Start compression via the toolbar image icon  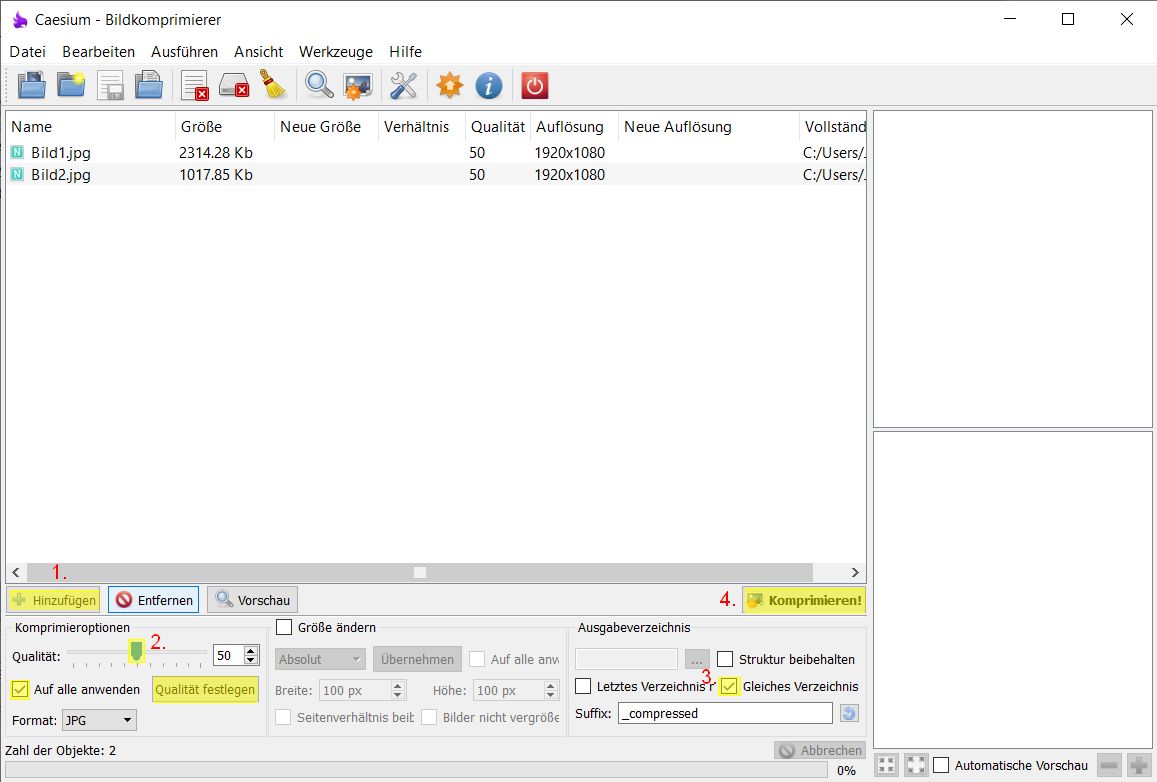pos(358,85)
